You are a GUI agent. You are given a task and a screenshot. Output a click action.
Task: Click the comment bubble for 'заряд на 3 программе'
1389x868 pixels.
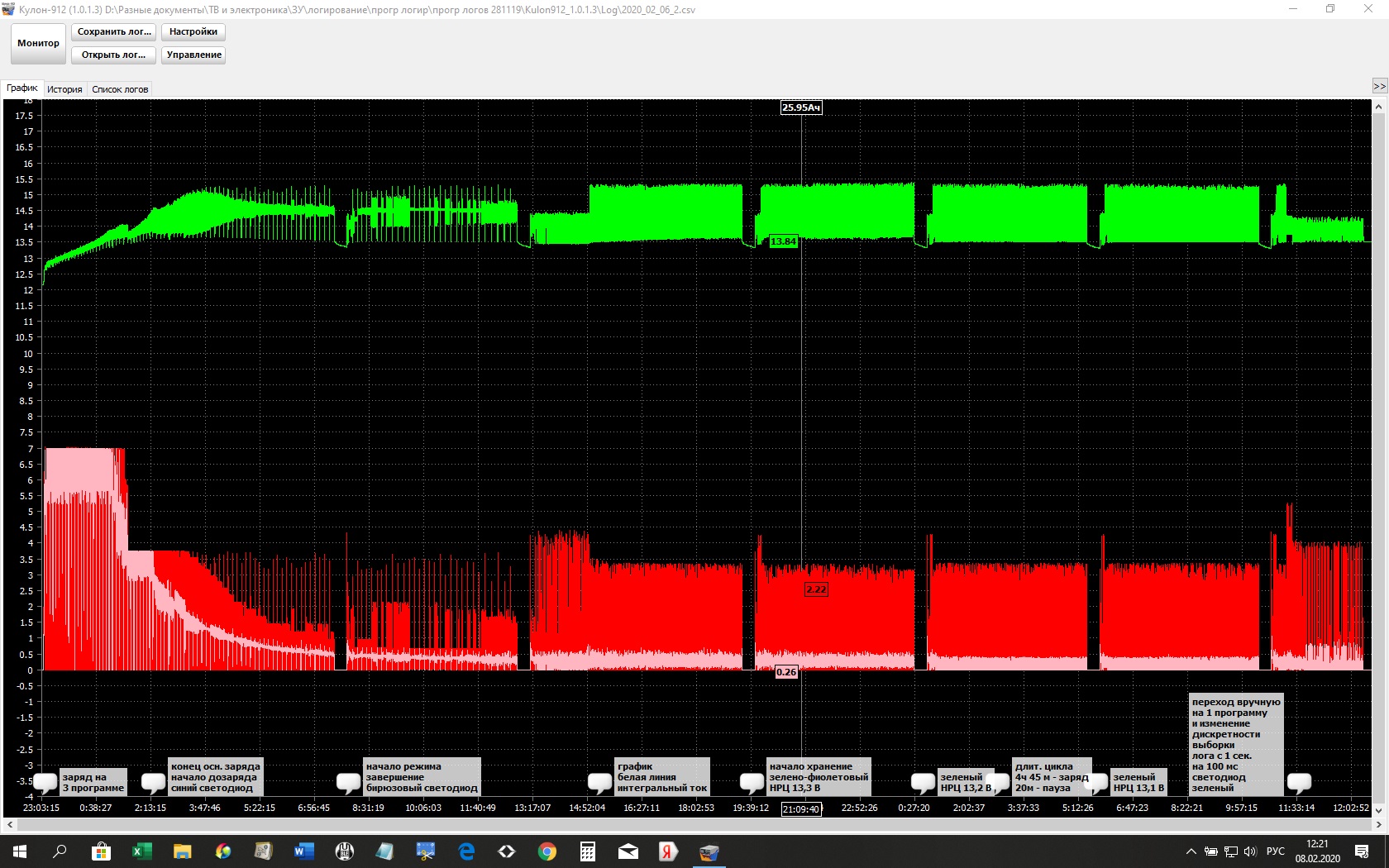(x=45, y=781)
